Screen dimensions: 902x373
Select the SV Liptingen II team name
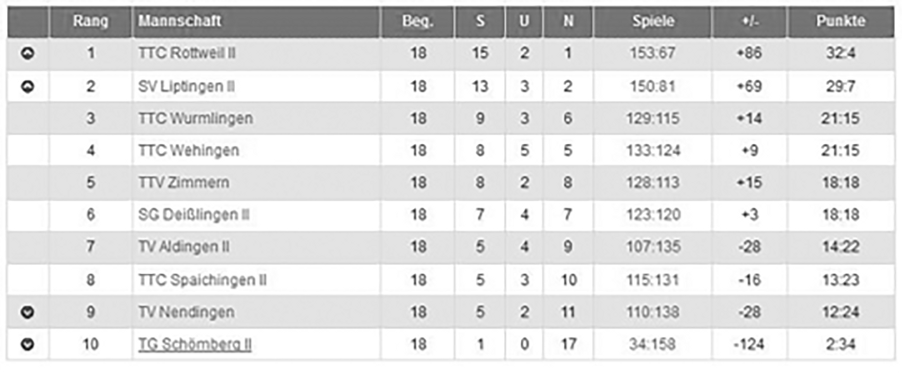click(x=186, y=86)
